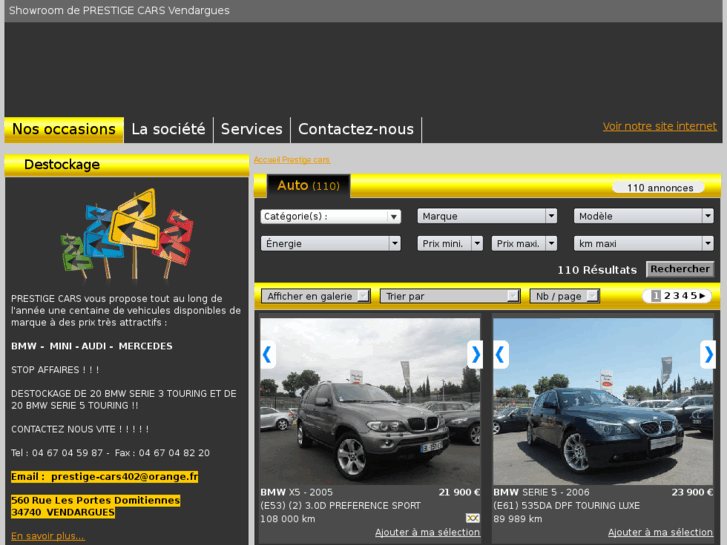The height and width of the screenshot is (545, 727).
Task: Open the Marque dropdown
Action: pos(487,216)
